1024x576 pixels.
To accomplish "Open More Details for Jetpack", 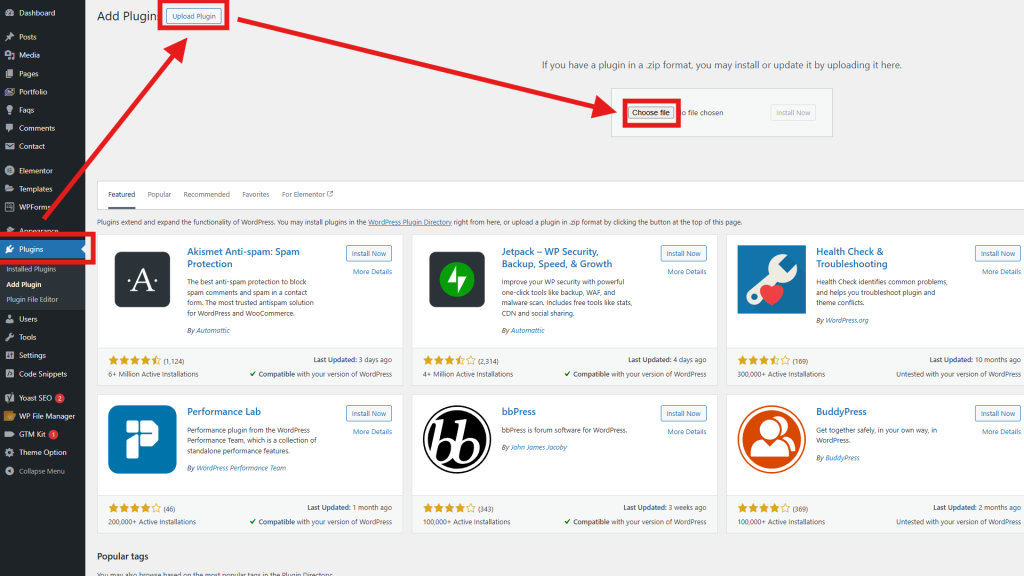I will point(686,272).
